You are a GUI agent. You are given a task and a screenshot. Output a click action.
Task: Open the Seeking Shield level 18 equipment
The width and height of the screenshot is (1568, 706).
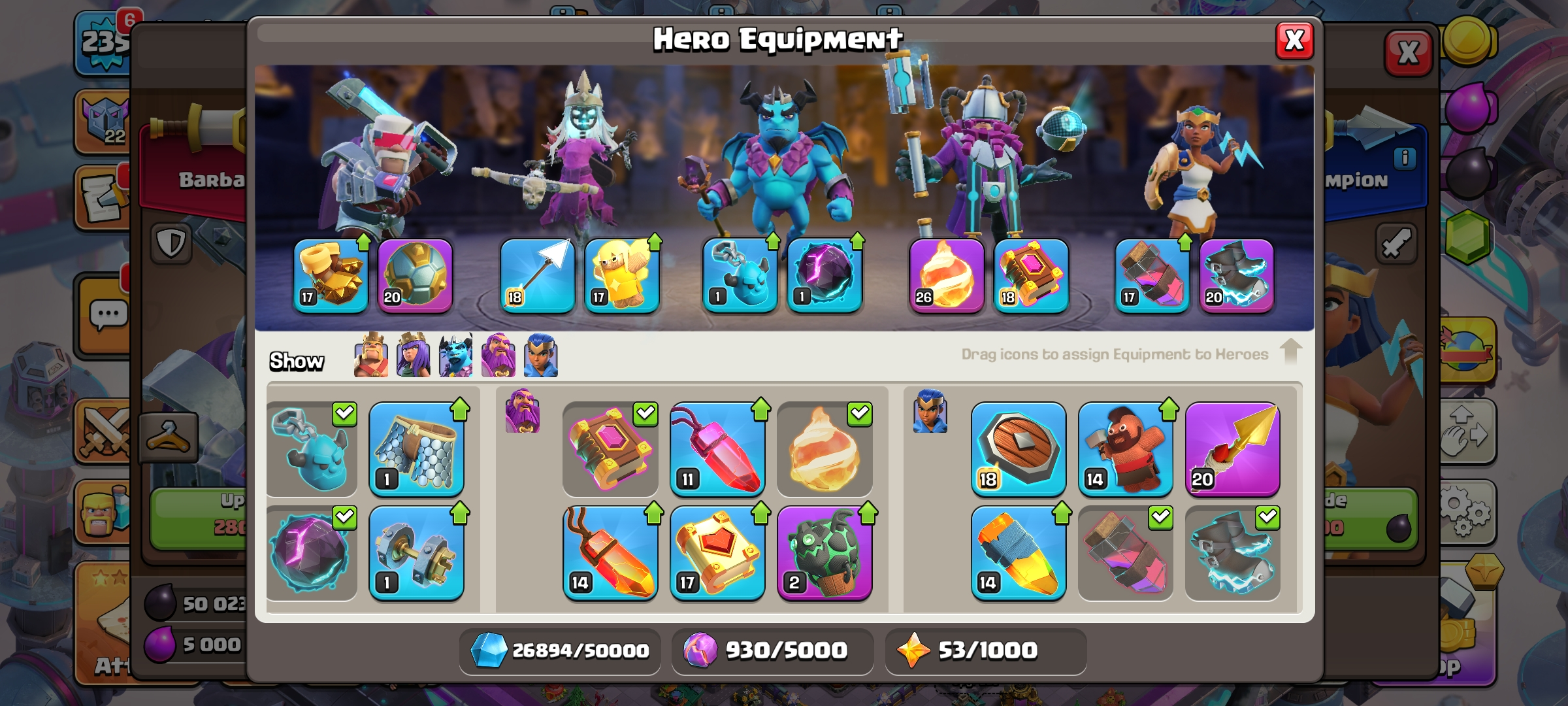(1018, 449)
